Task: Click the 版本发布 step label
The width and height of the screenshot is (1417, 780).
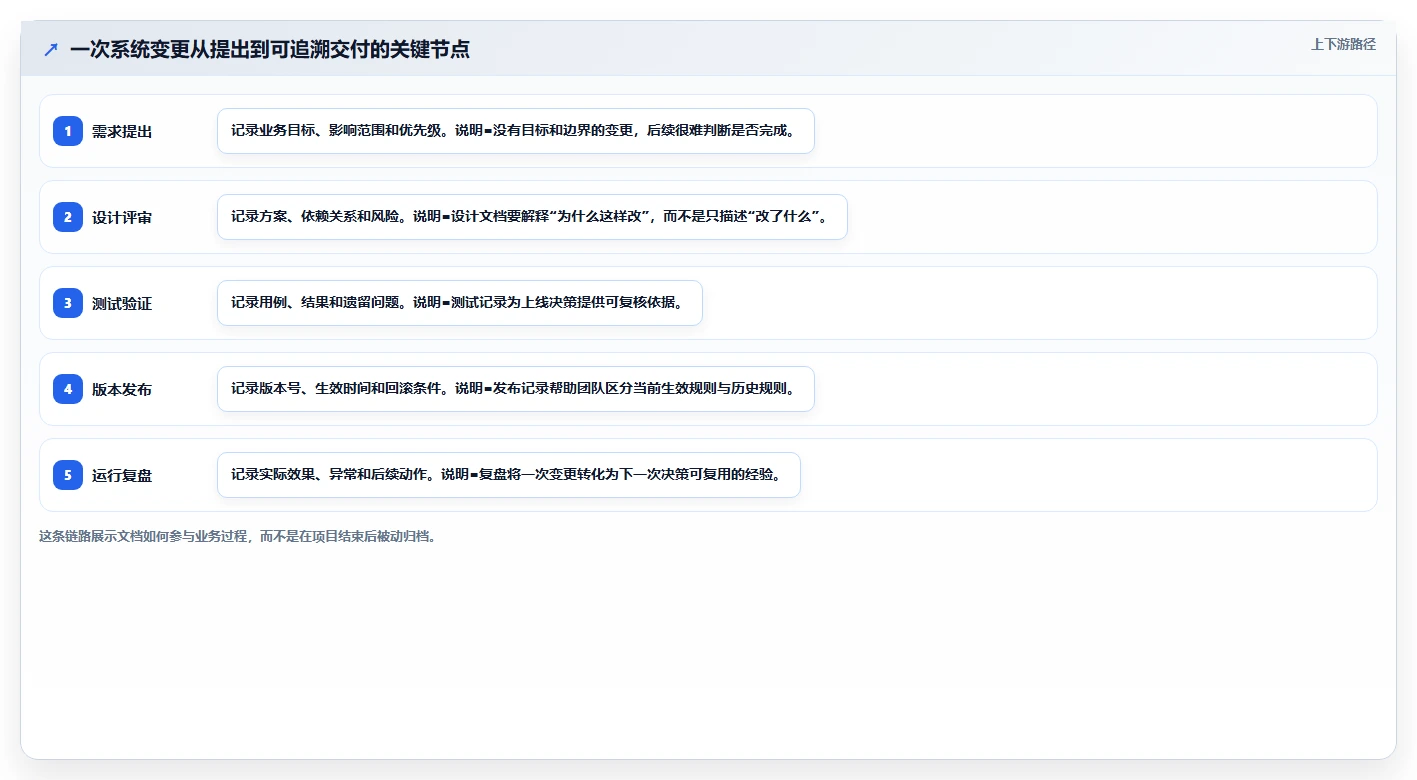Action: pyautogui.click(x=122, y=389)
